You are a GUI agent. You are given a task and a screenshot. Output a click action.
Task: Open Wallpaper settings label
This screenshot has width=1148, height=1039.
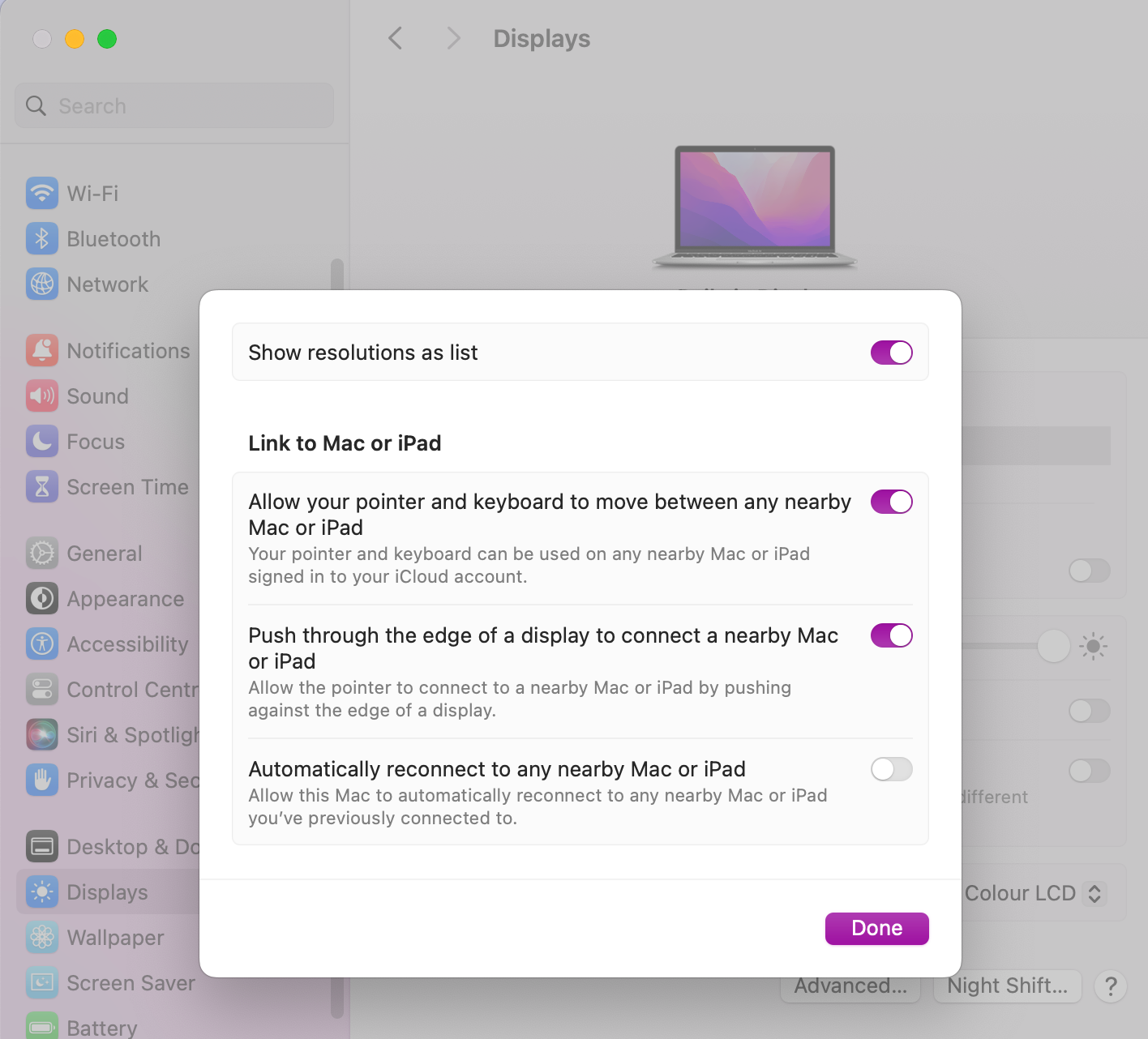click(x=116, y=938)
